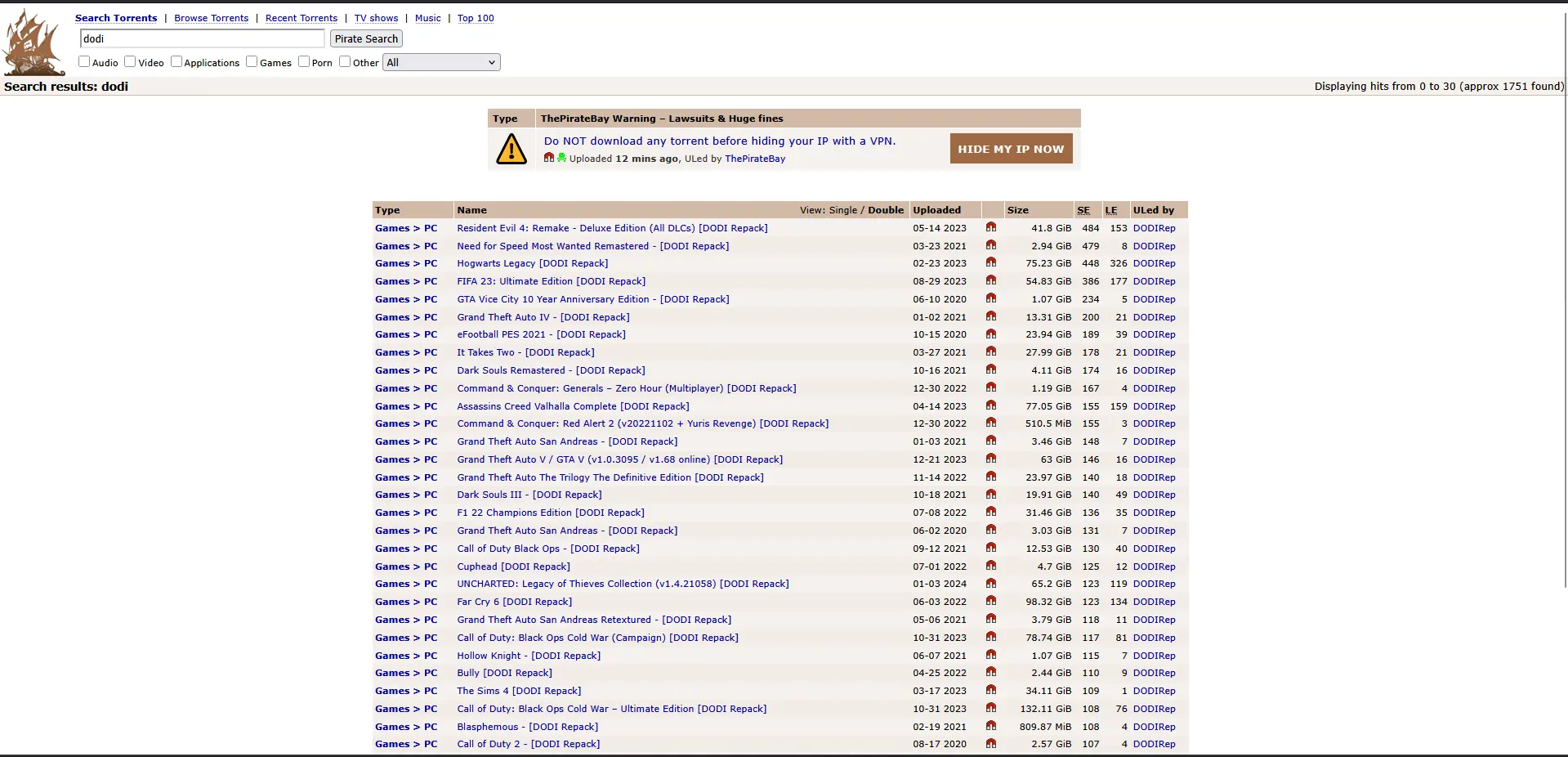Viewport: 1568px width, 757px height.
Task: Open Games category link in Far Cry 6 row
Action: (392, 602)
